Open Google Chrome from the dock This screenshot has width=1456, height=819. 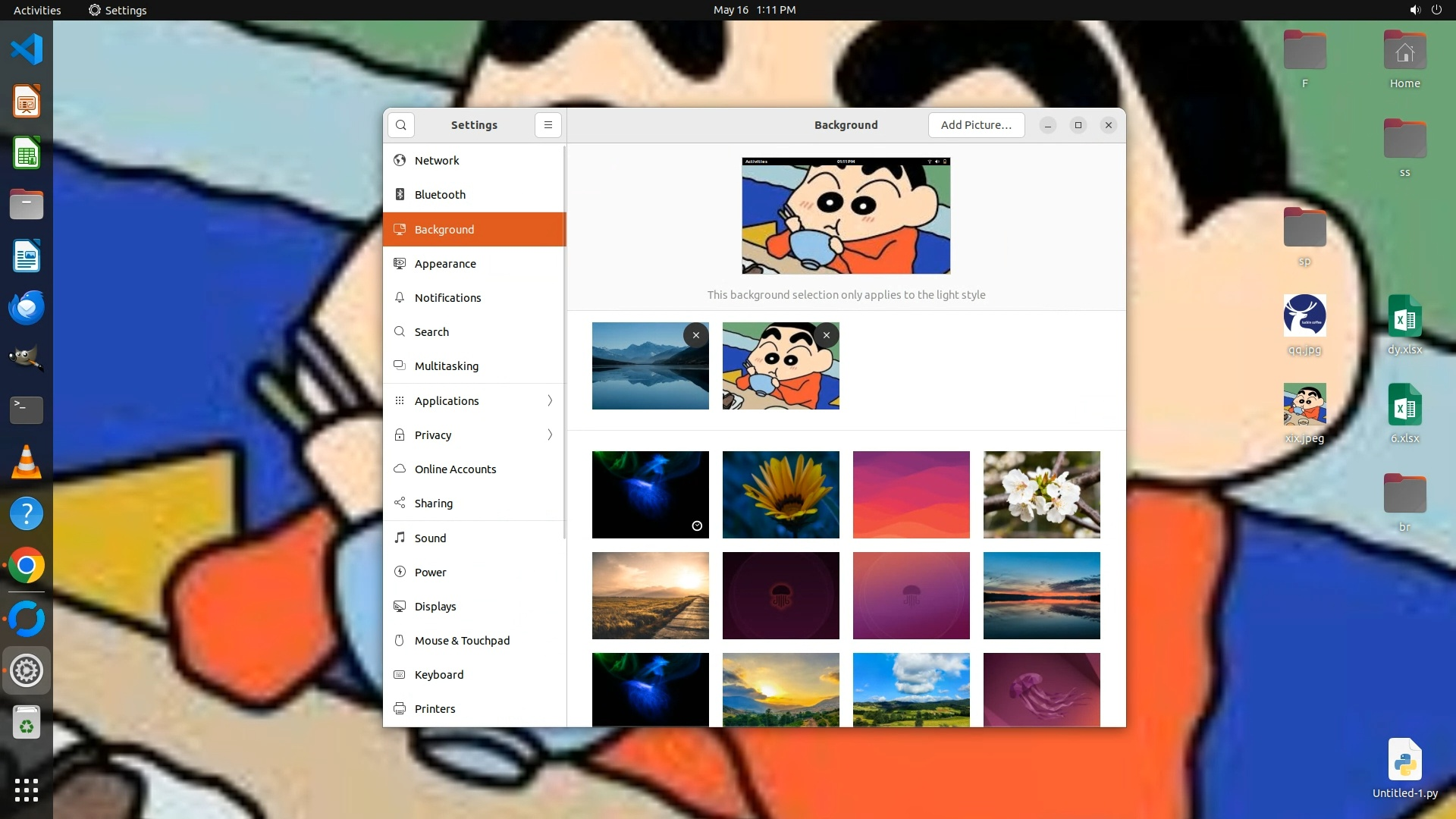pyautogui.click(x=27, y=566)
